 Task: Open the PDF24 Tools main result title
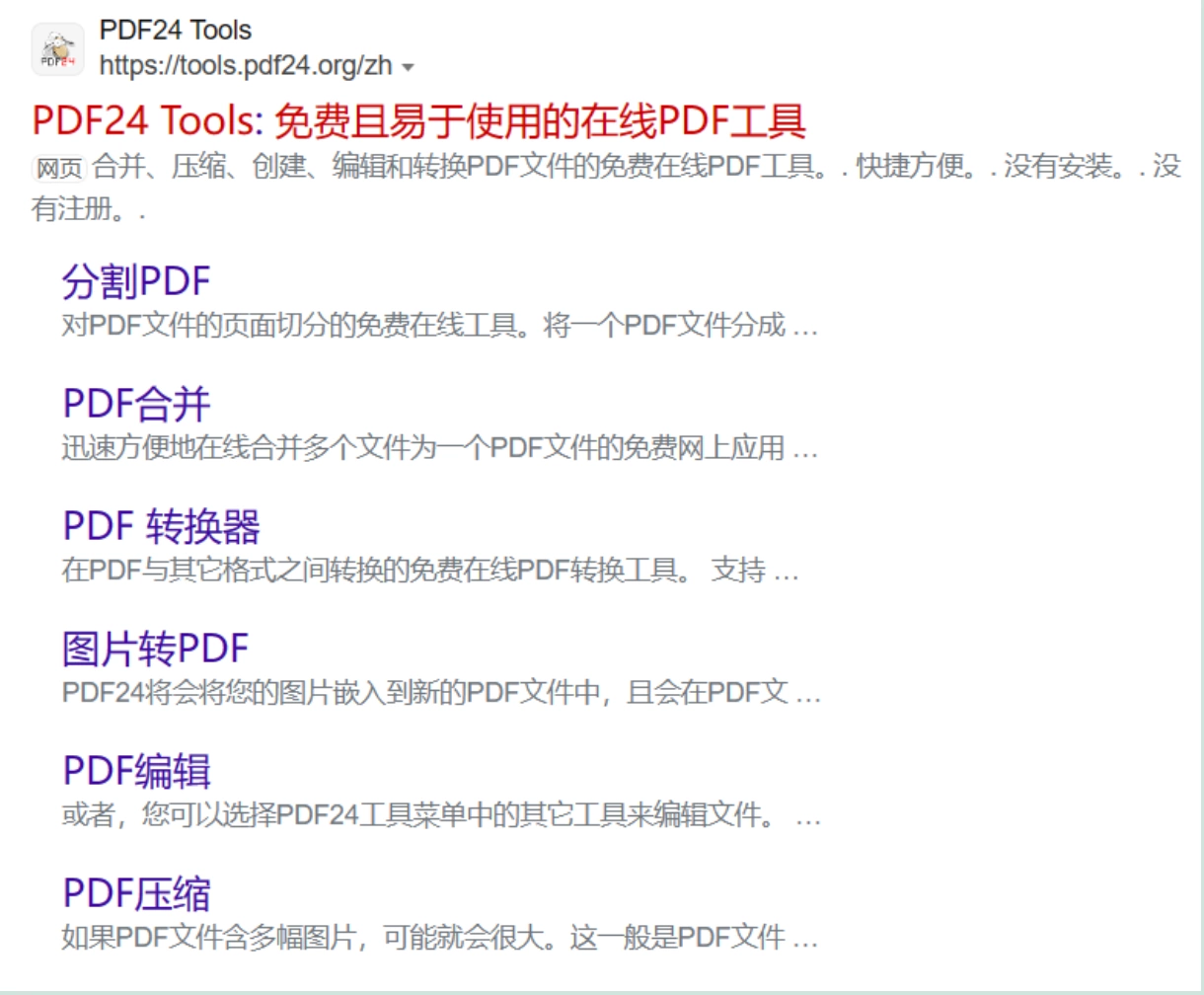pyautogui.click(x=419, y=122)
